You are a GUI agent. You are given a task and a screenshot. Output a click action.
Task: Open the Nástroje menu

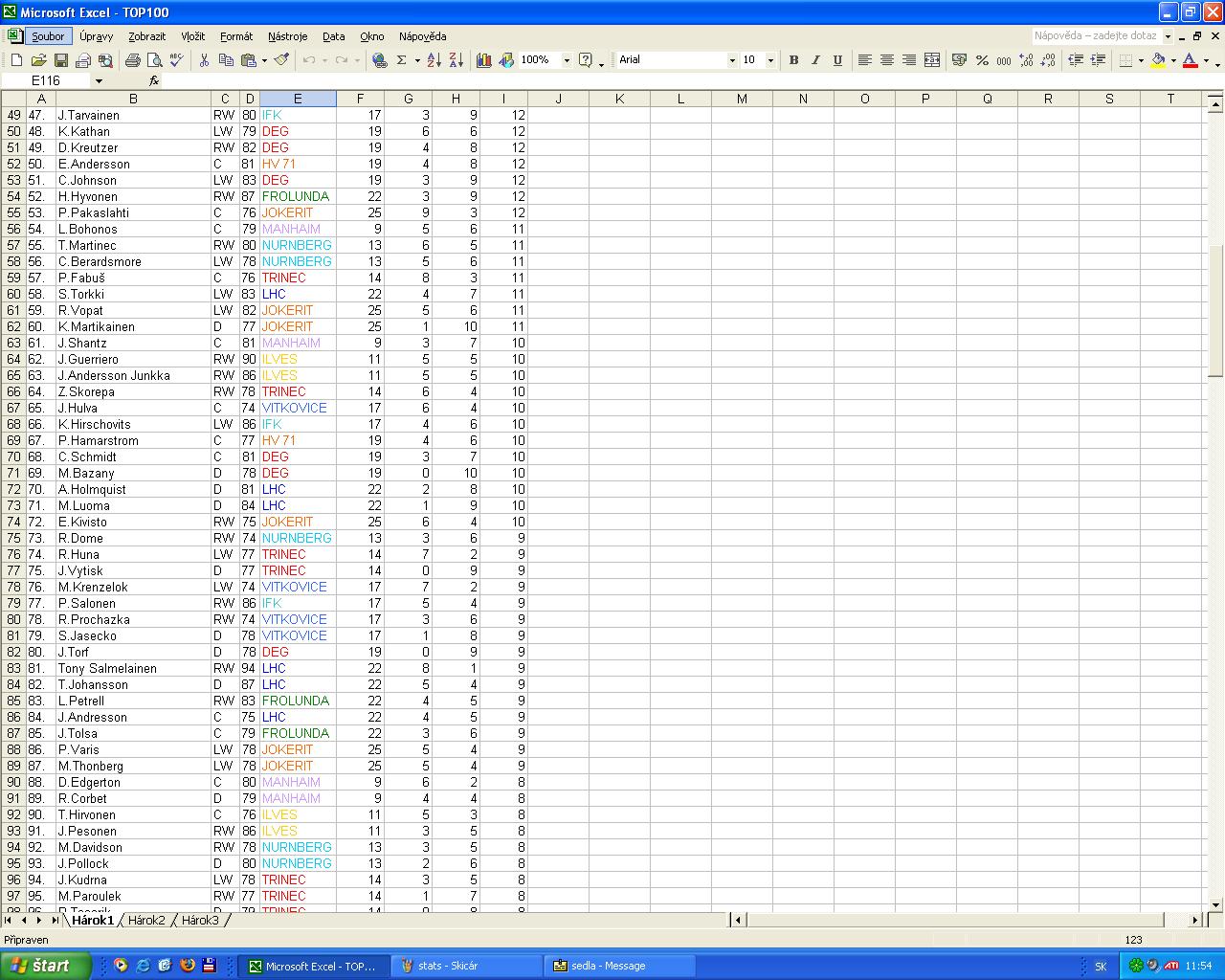(x=287, y=36)
